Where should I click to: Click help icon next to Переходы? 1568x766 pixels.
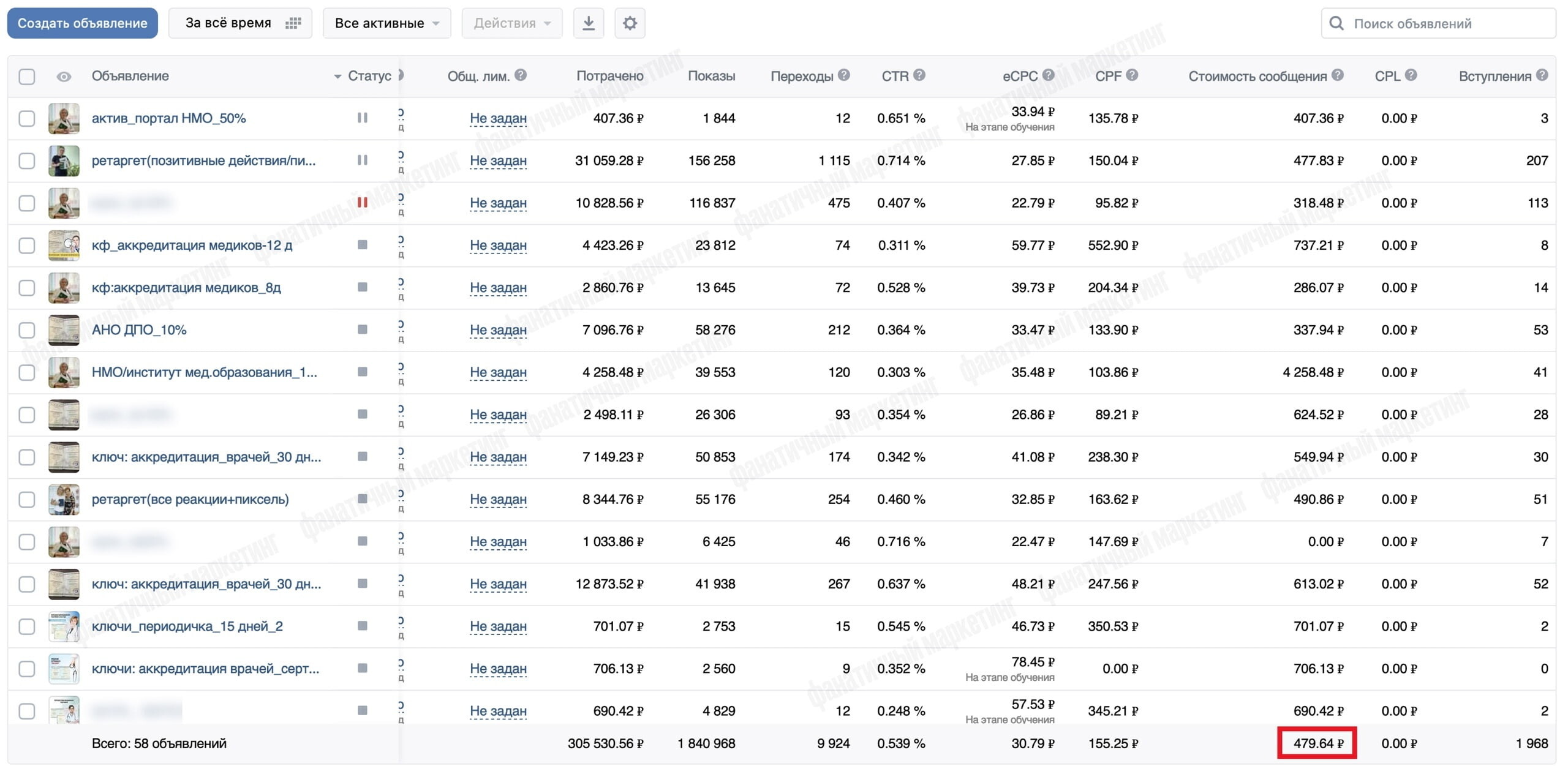[x=843, y=75]
